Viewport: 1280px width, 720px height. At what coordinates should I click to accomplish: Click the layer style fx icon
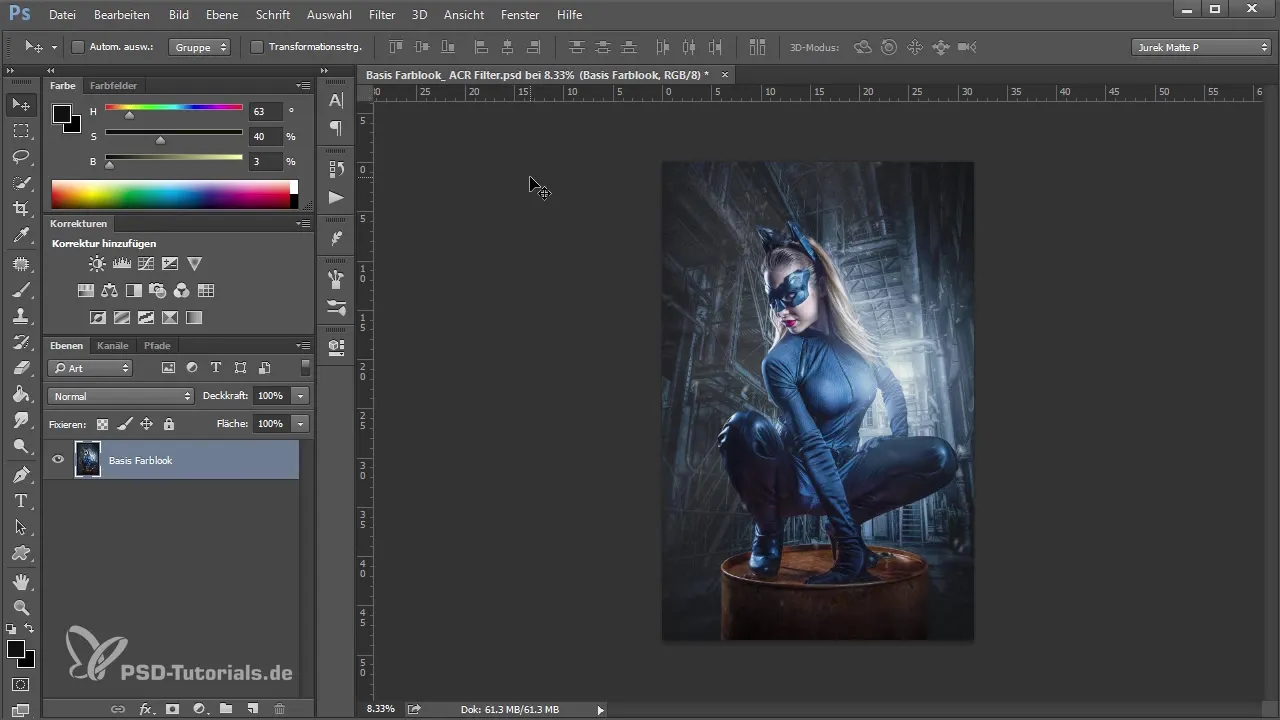click(x=146, y=708)
